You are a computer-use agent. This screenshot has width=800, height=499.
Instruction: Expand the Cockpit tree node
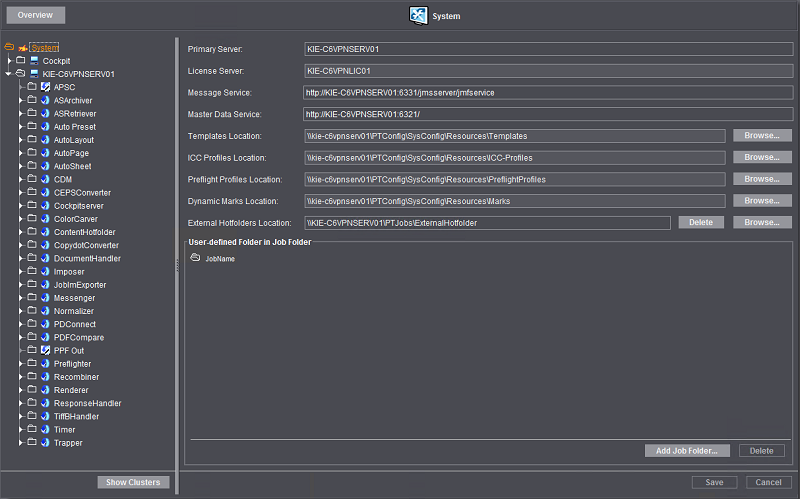point(9,61)
